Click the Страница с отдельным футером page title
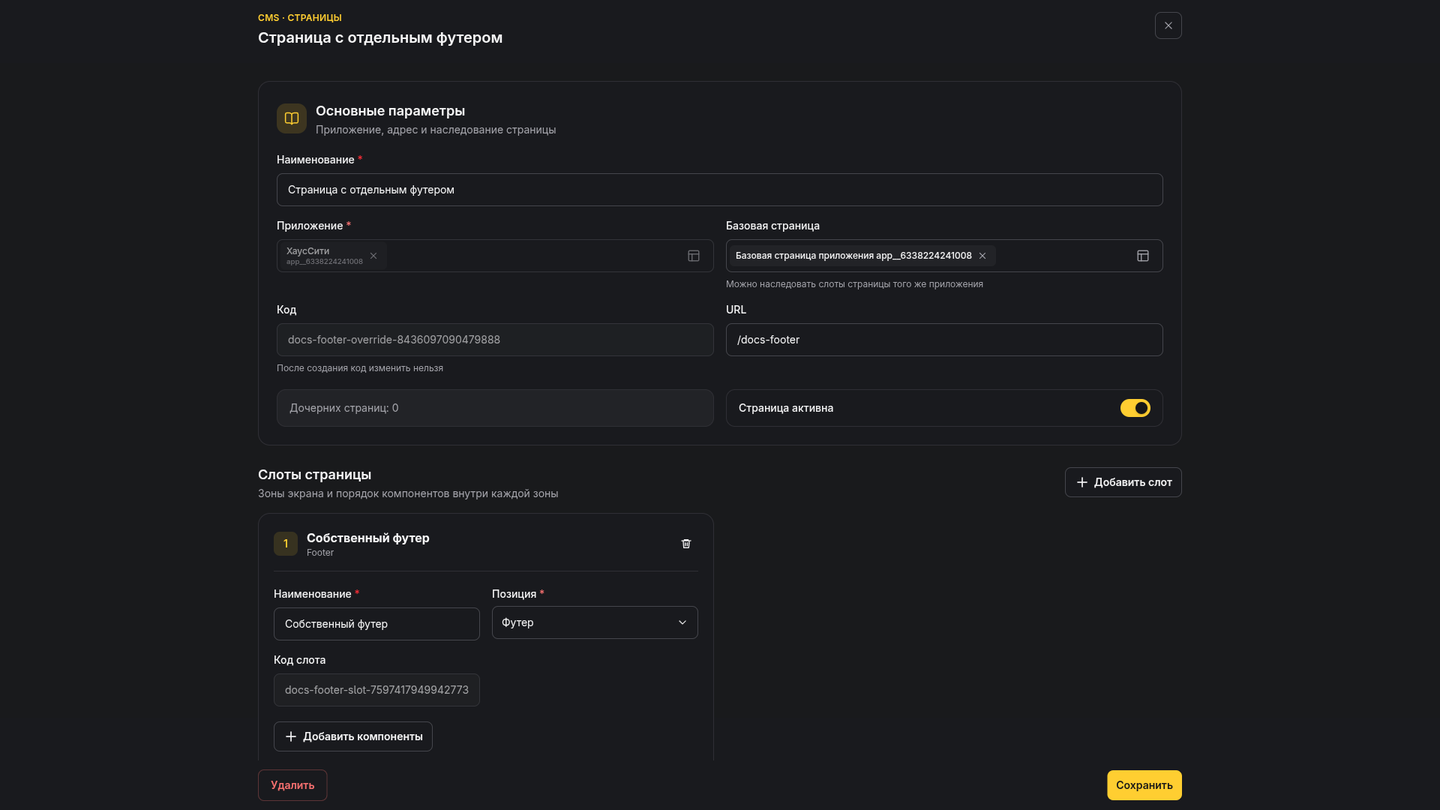 380,38
